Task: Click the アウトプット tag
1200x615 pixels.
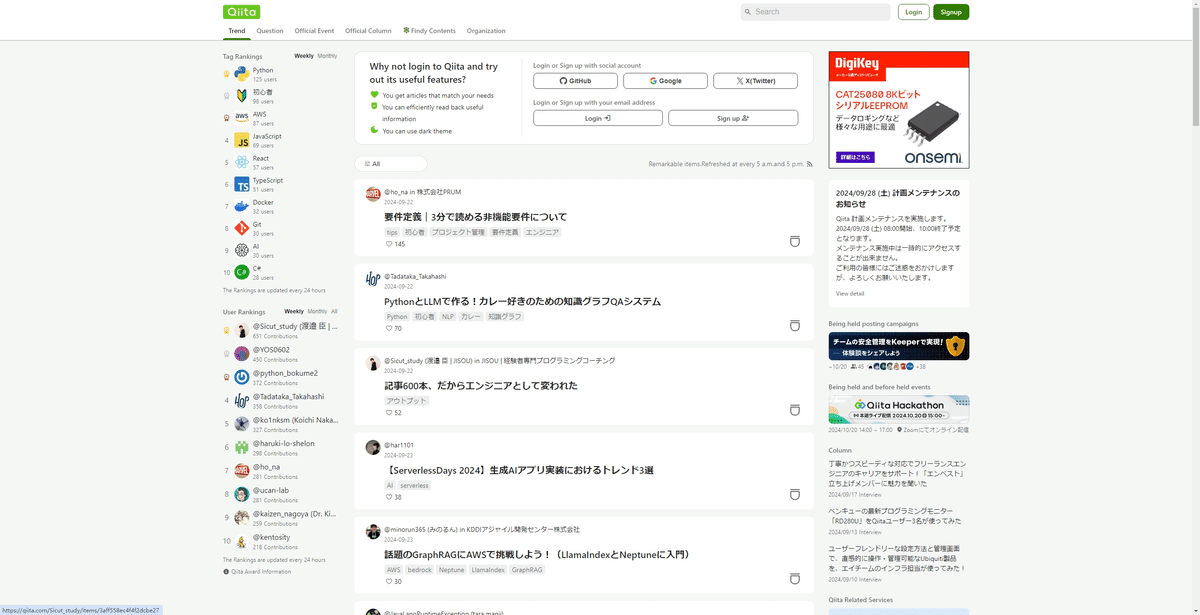Action: [407, 401]
